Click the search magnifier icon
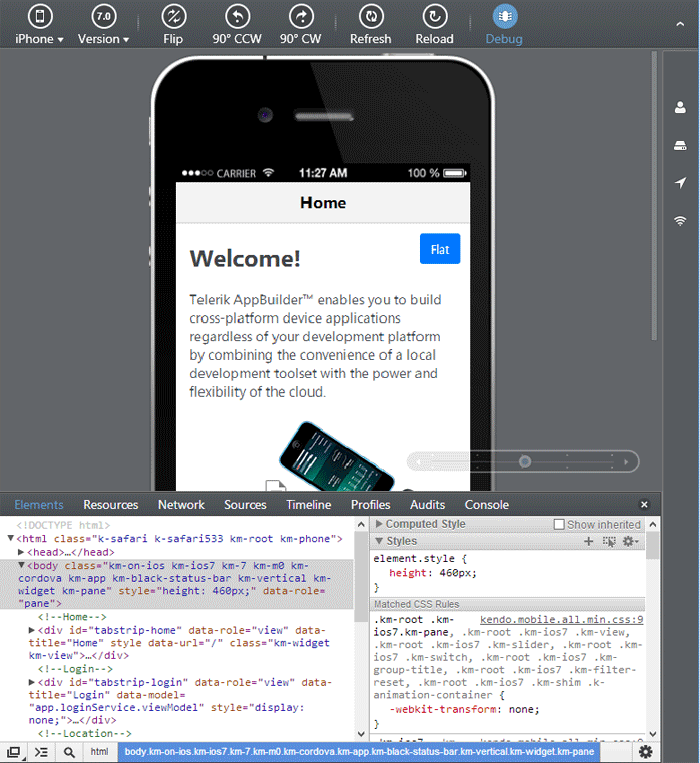Image resolution: width=700 pixels, height=763 pixels. [70, 752]
